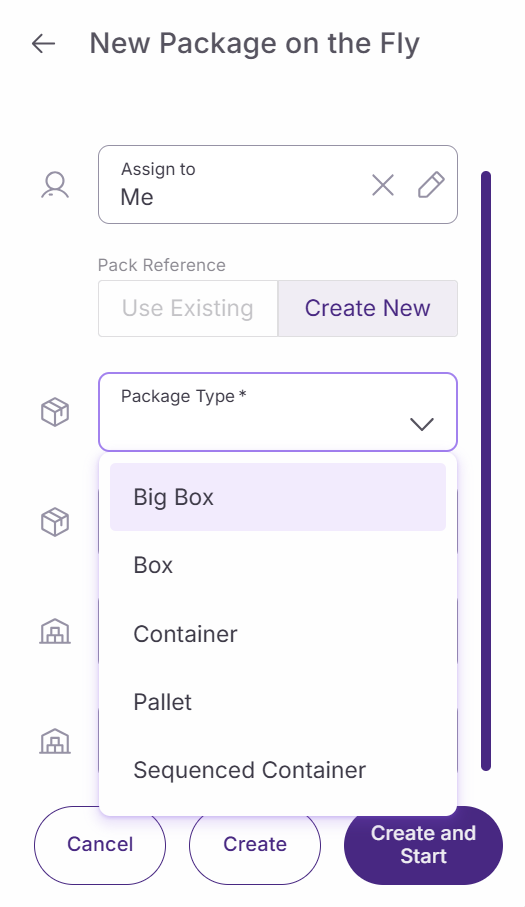
Task: Go back using the left arrow
Action: pos(43,43)
